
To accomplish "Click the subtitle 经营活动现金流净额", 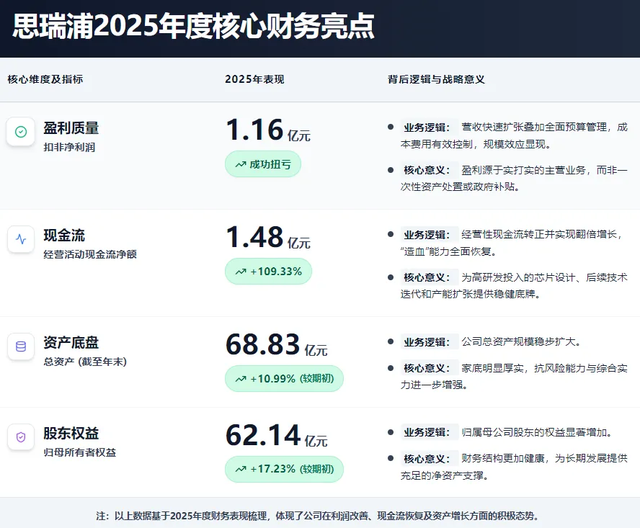I will pyautogui.click(x=90, y=254).
